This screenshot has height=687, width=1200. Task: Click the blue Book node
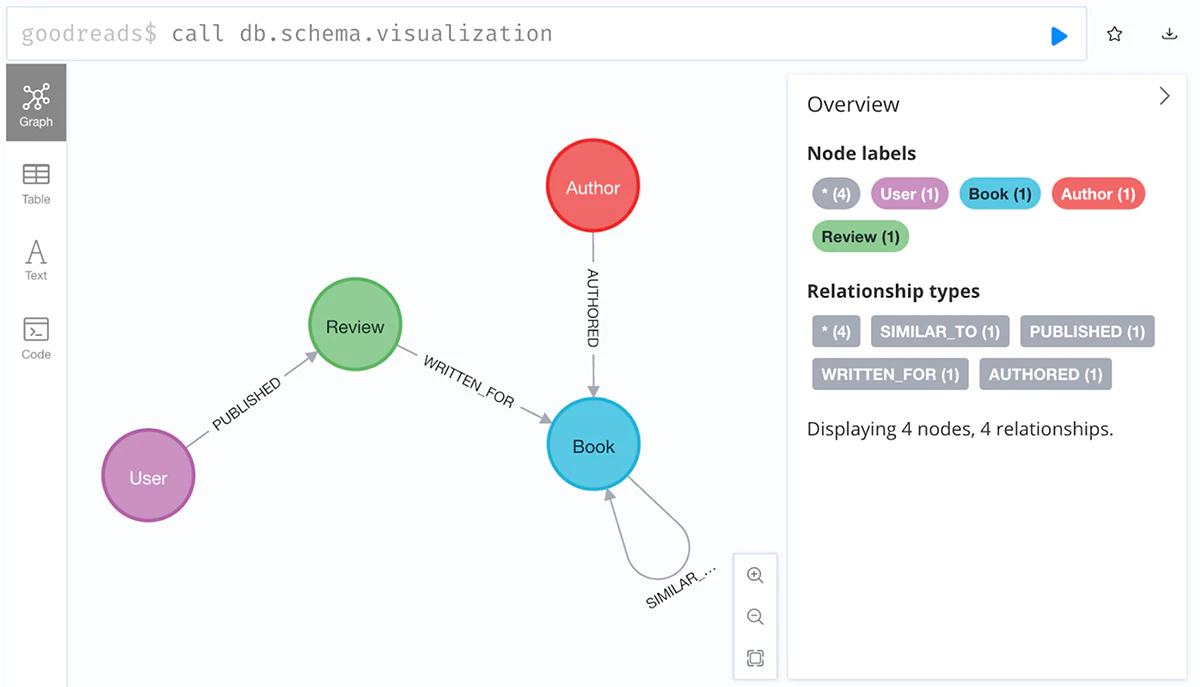pos(593,446)
